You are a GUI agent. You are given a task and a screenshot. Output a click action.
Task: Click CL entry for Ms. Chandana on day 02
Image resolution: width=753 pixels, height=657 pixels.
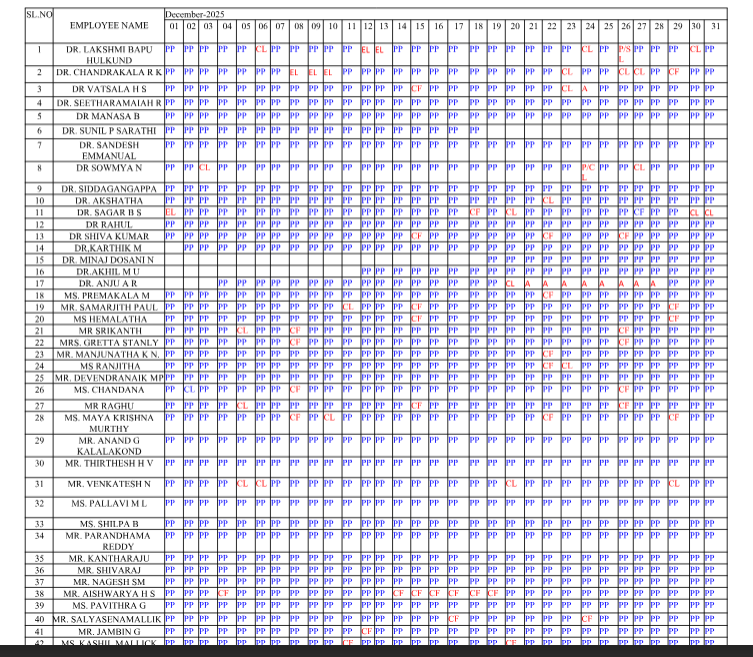click(x=190, y=389)
